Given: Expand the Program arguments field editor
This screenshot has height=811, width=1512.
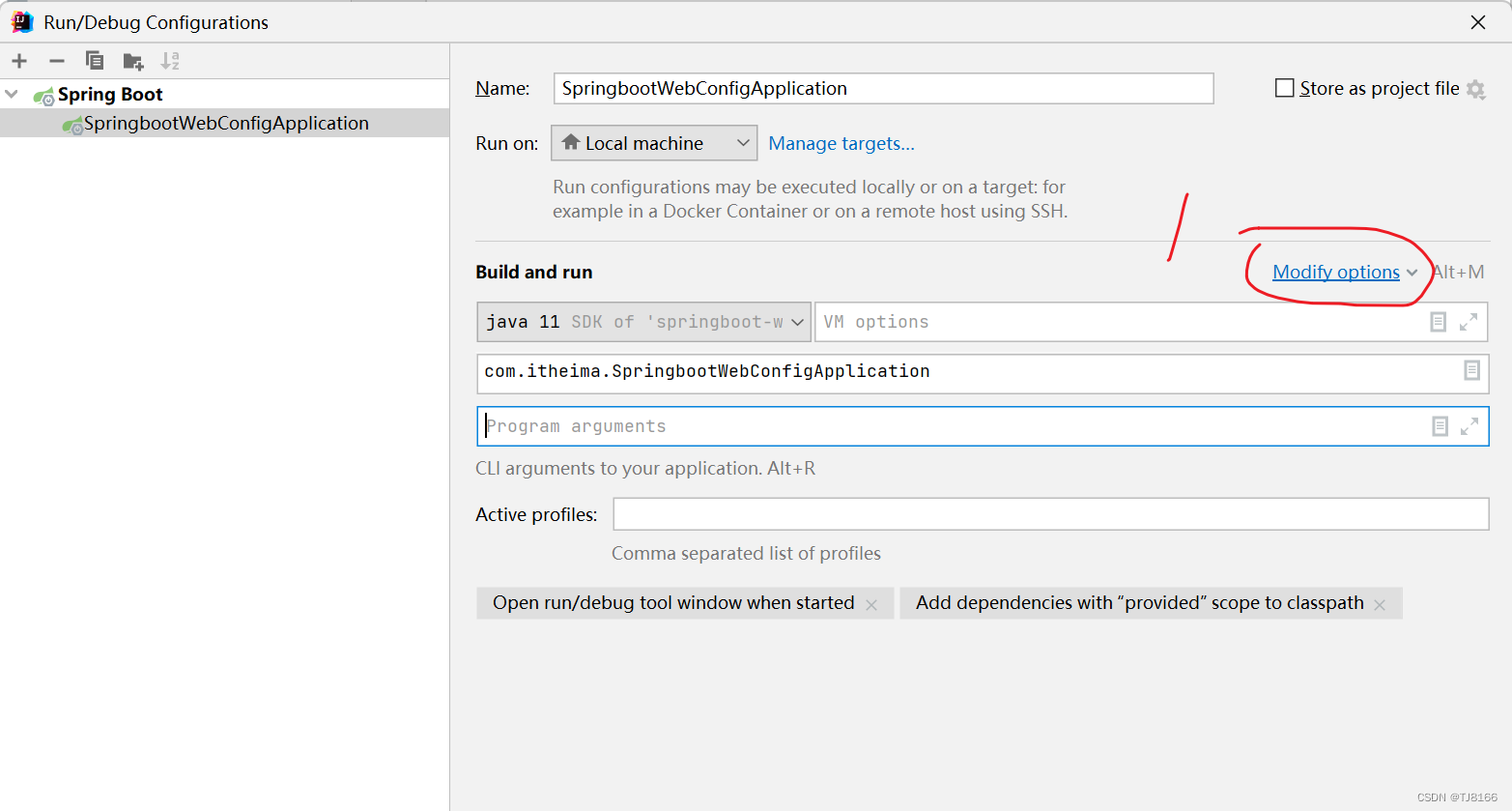Looking at the screenshot, I should [1469, 425].
